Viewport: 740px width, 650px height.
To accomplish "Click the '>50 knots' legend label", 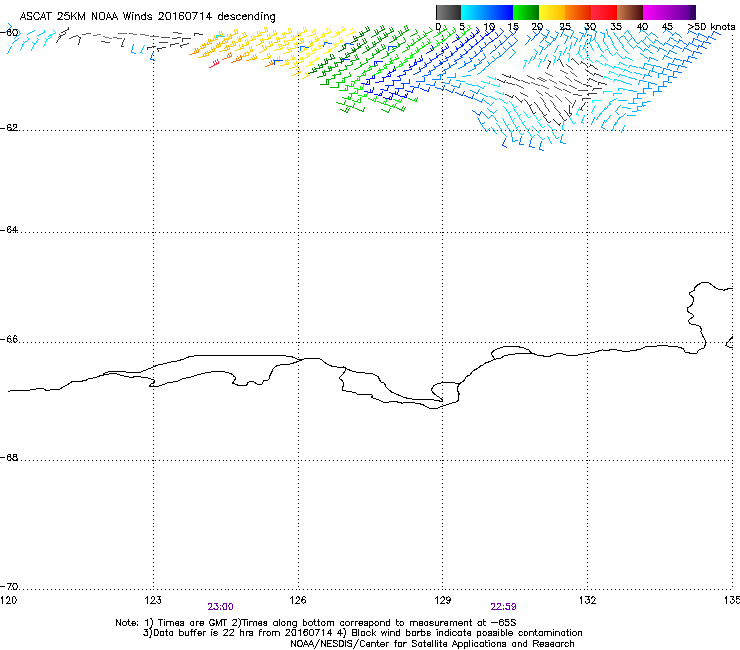I will pyautogui.click(x=711, y=27).
